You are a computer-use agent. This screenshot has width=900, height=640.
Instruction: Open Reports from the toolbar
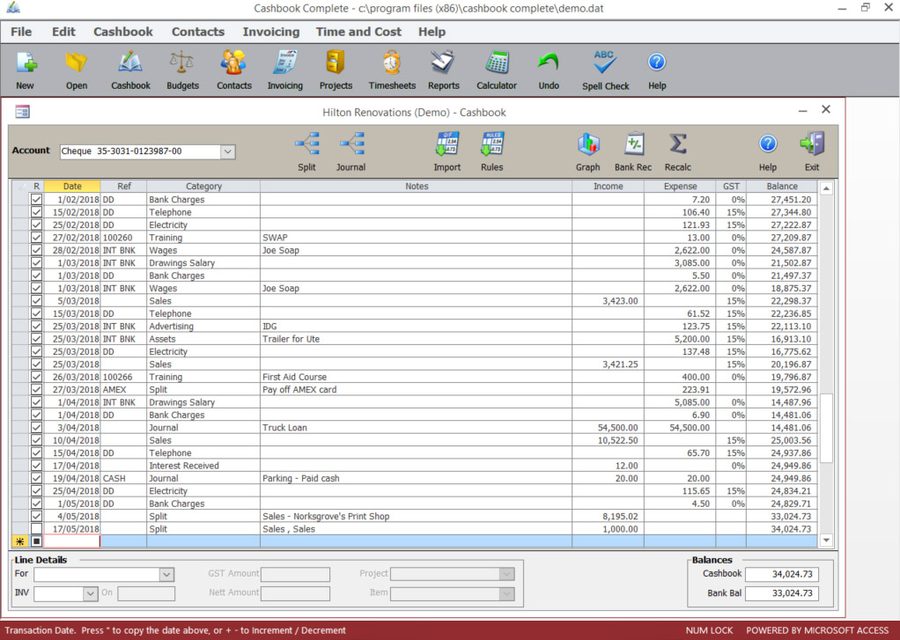coord(443,62)
